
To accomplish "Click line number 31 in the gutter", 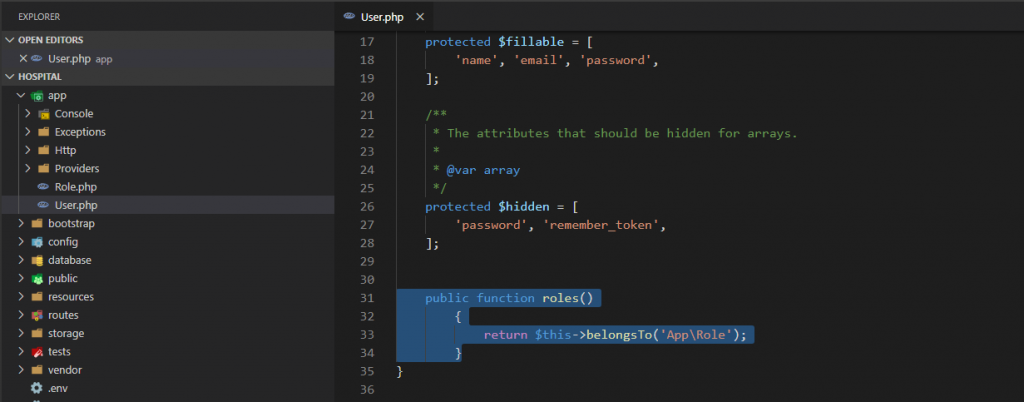I will pos(366,298).
